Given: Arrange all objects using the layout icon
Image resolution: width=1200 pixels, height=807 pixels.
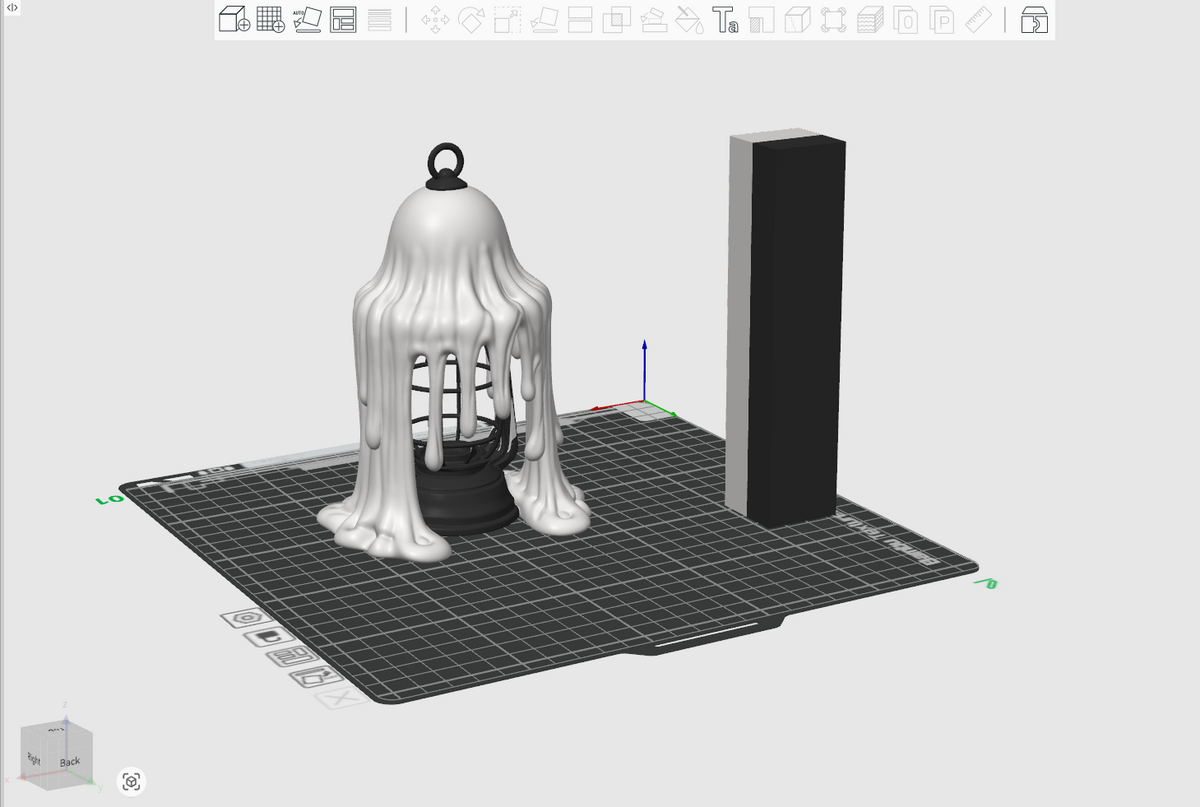Looking at the screenshot, I should 343,19.
